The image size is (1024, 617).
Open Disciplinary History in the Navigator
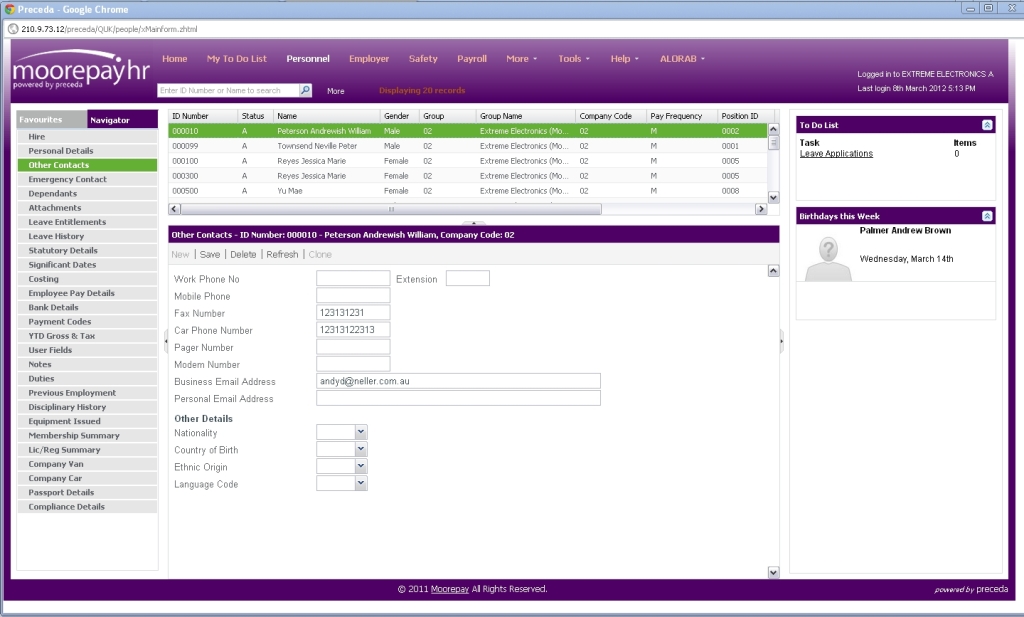[x=88, y=407]
